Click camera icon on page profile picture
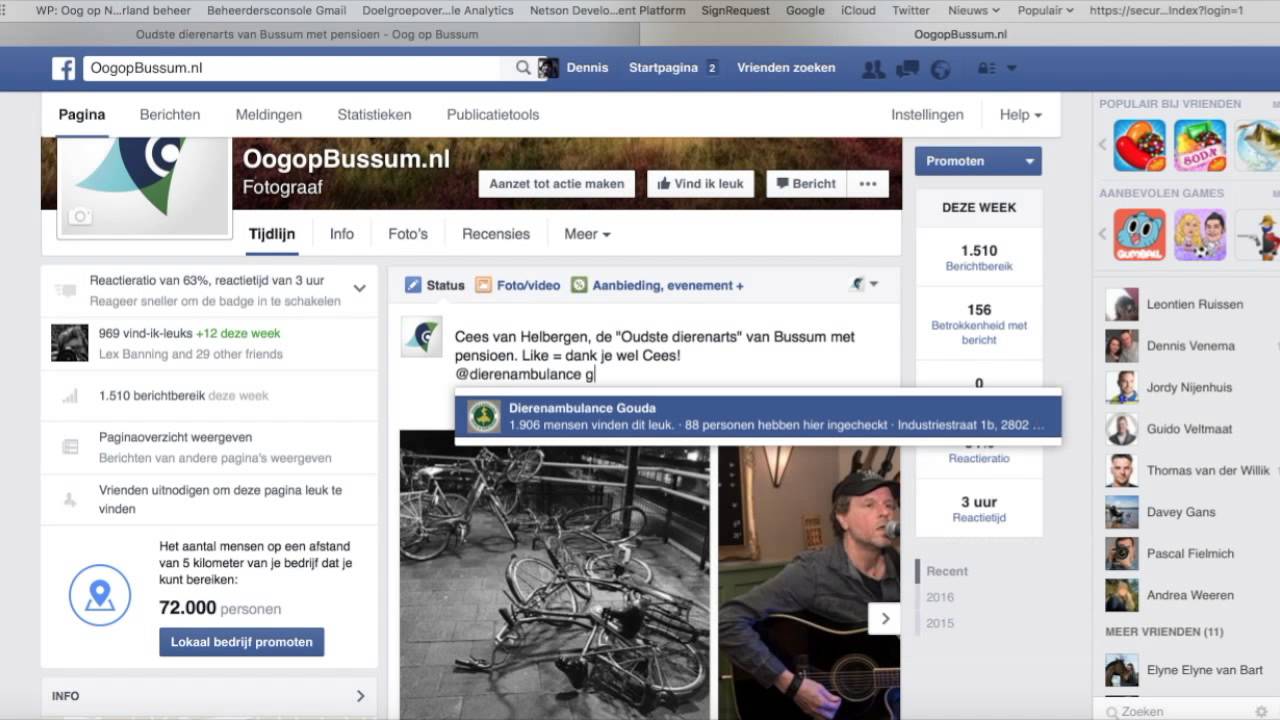1280x720 pixels. pos(80,216)
